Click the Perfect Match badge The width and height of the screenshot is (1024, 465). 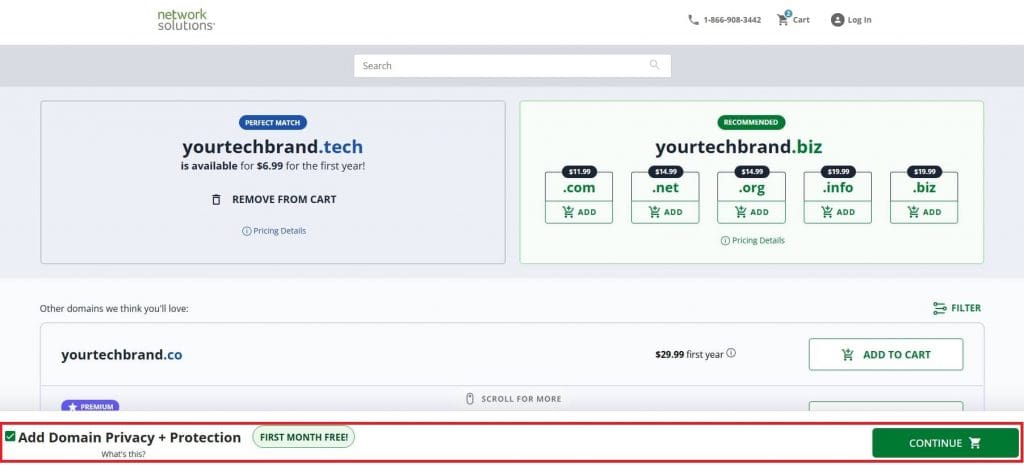[273, 122]
